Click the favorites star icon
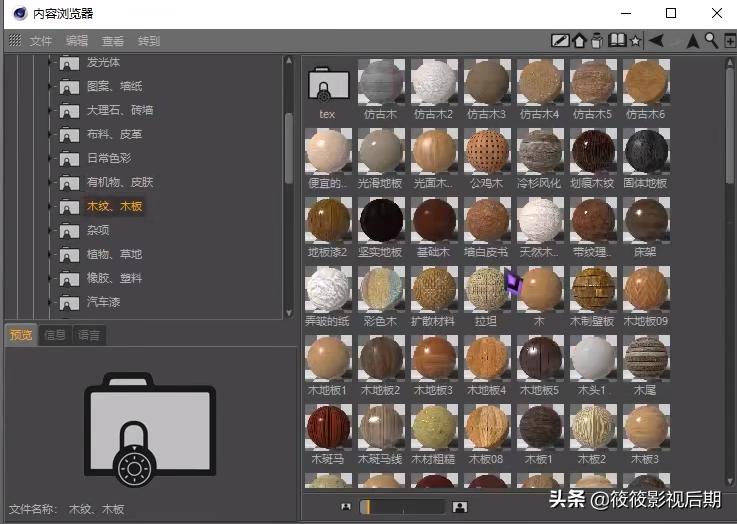The height and width of the screenshot is (524, 737). (x=635, y=41)
